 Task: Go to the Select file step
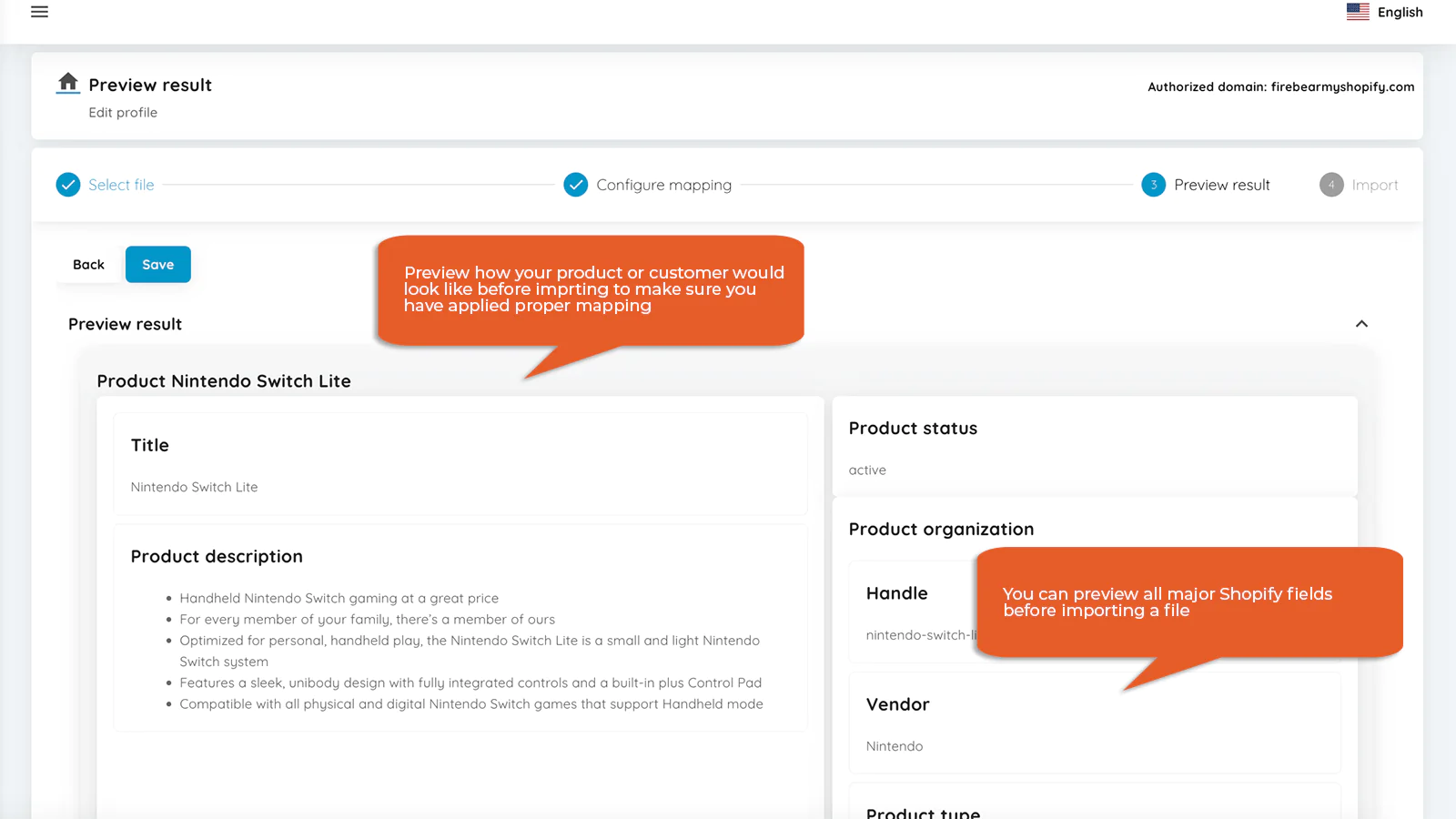tap(121, 185)
